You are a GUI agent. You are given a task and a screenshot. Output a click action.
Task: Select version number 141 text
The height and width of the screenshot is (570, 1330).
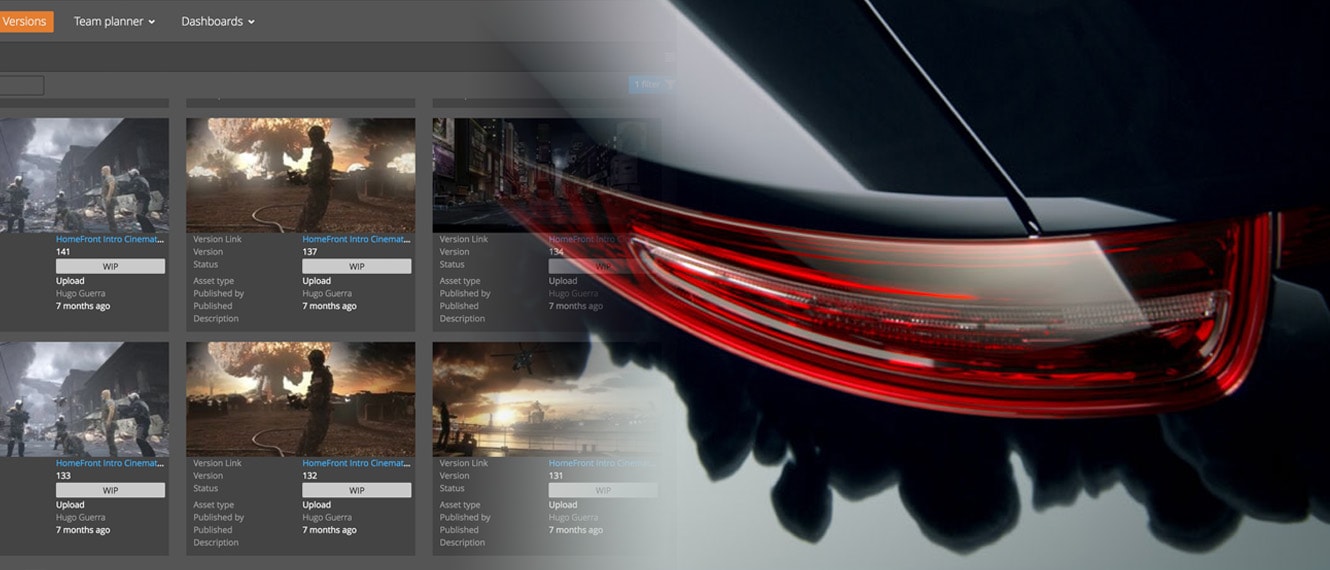[x=63, y=252]
